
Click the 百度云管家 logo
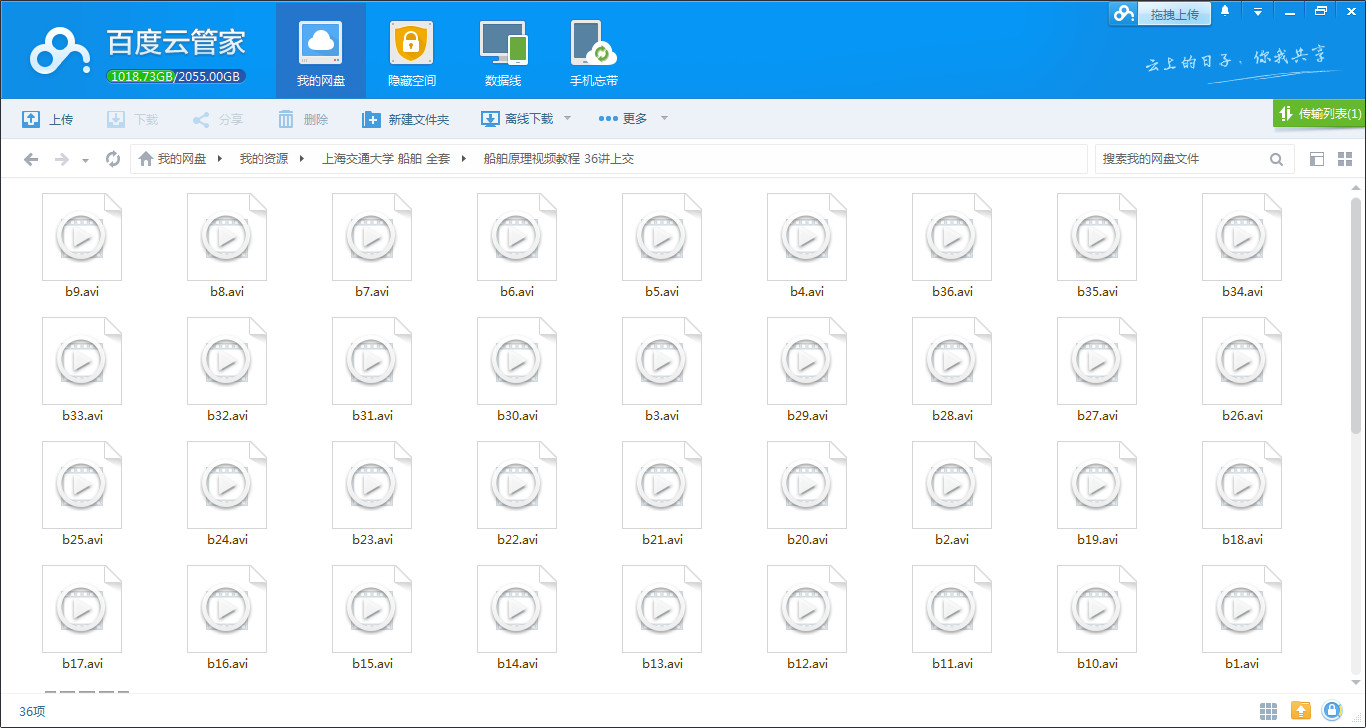(138, 50)
